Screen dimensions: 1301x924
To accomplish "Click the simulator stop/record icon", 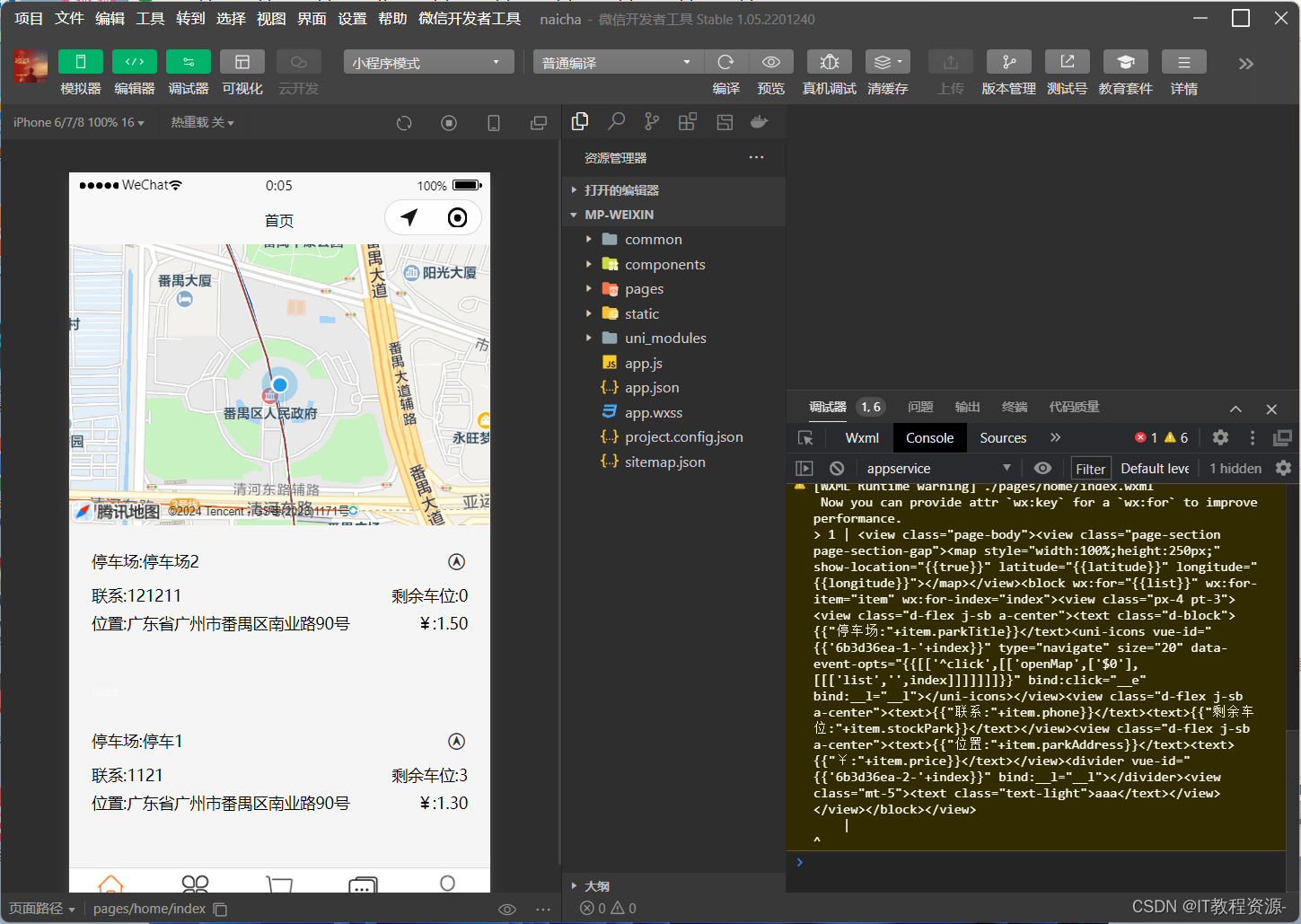I will [x=449, y=123].
